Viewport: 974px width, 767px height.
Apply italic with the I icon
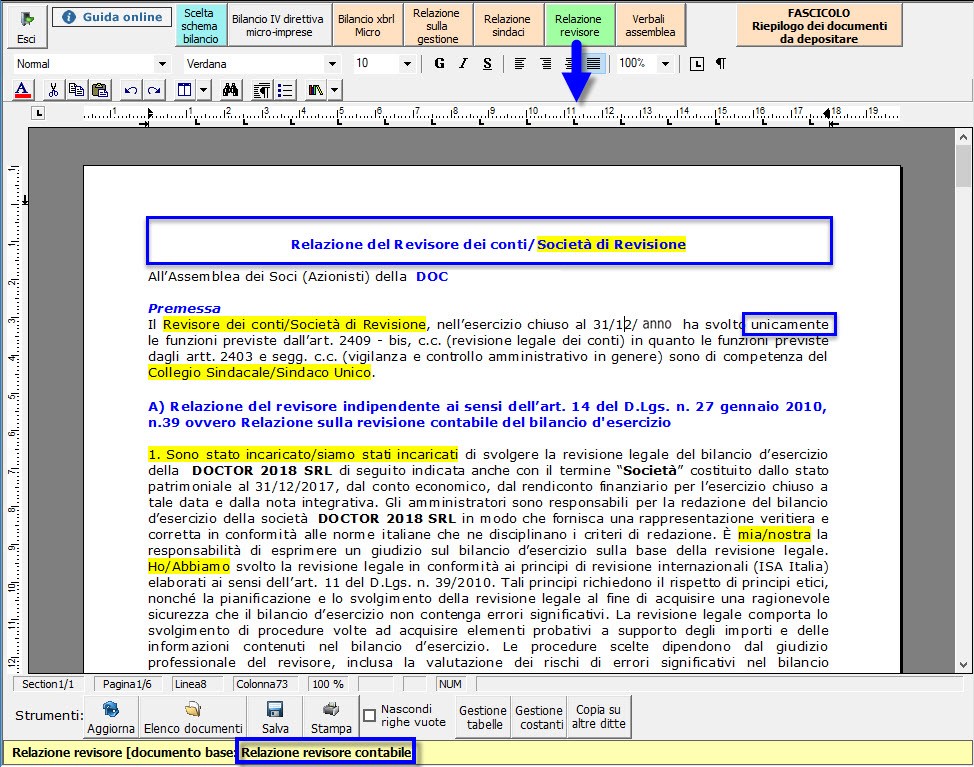(463, 63)
